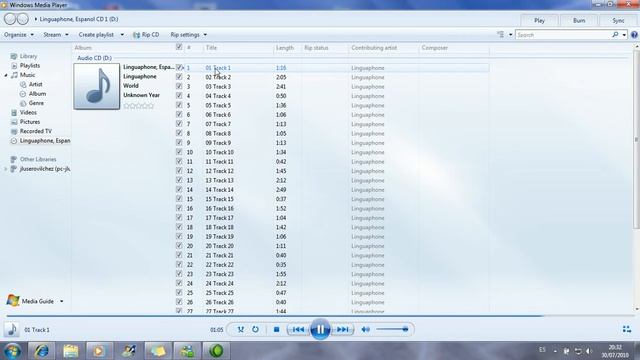Screen dimensions: 640x360
Task: Select Genre under Music
Action: click(x=36, y=103)
